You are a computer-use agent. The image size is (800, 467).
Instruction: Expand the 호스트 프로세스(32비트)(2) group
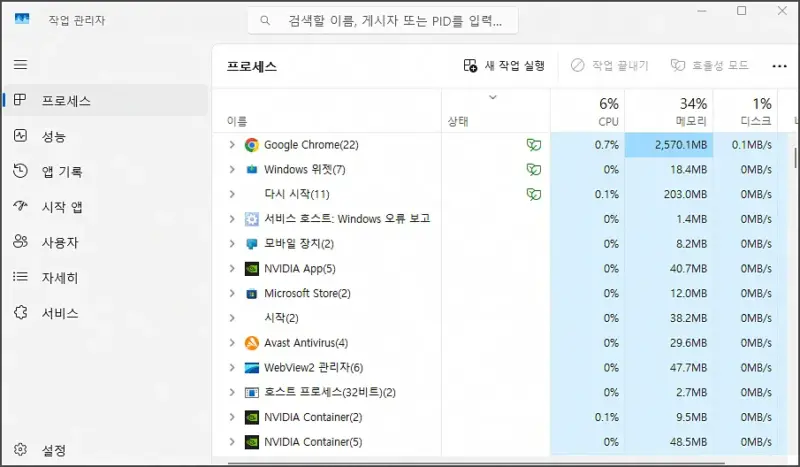coord(232,392)
